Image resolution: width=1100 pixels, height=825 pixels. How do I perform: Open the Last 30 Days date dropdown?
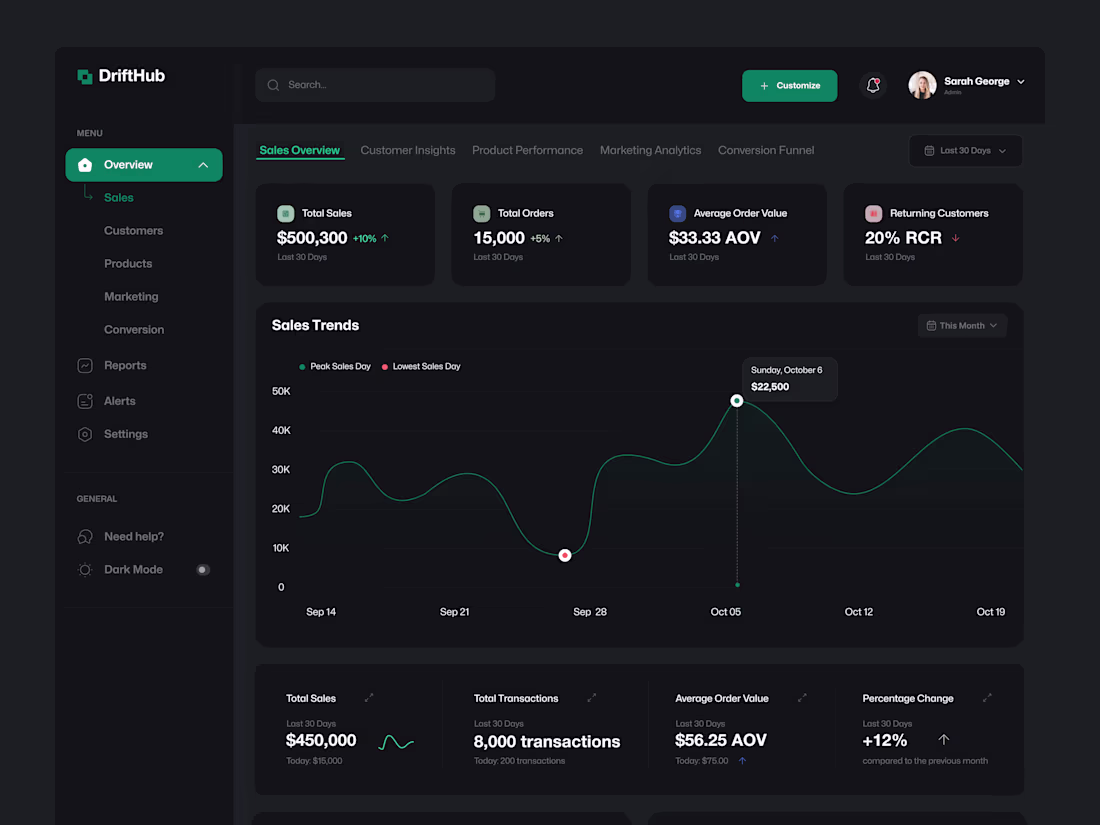(x=964, y=150)
